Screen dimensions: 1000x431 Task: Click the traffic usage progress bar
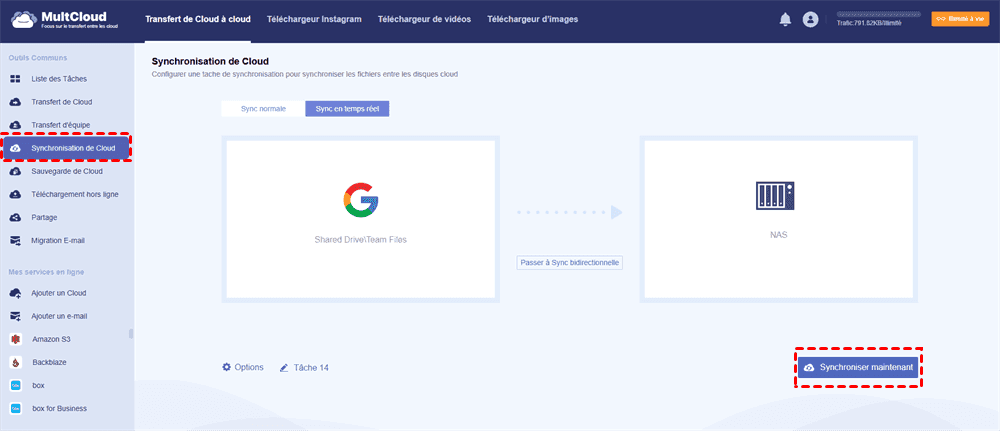879,13
